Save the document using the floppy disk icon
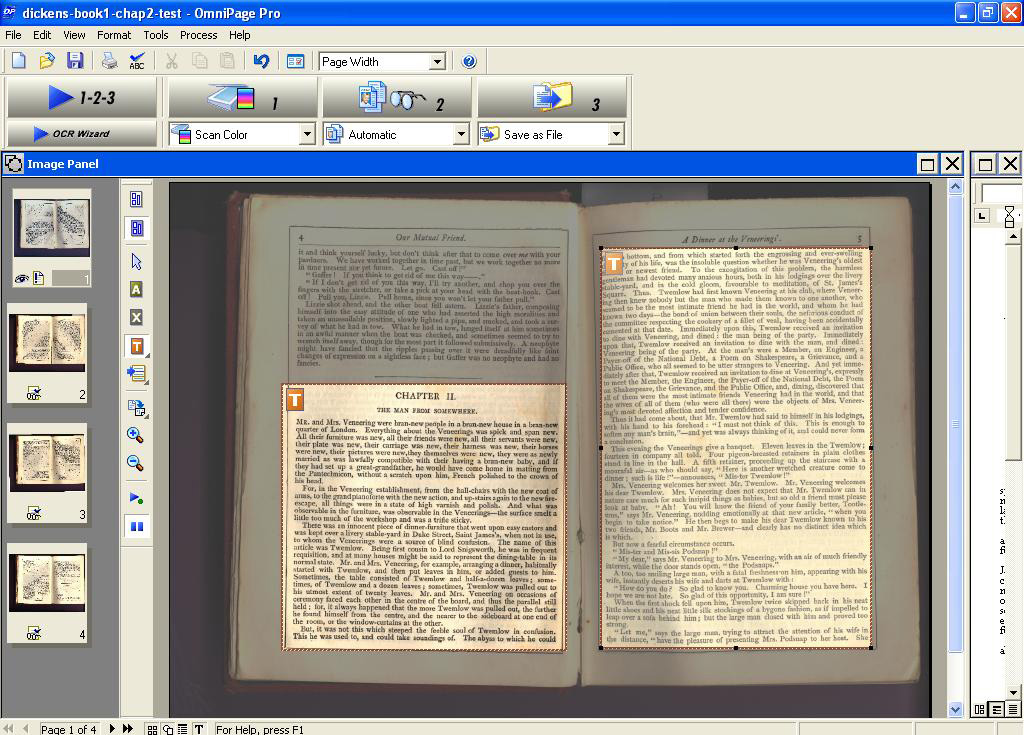The image size is (1024, 735). 74,61
